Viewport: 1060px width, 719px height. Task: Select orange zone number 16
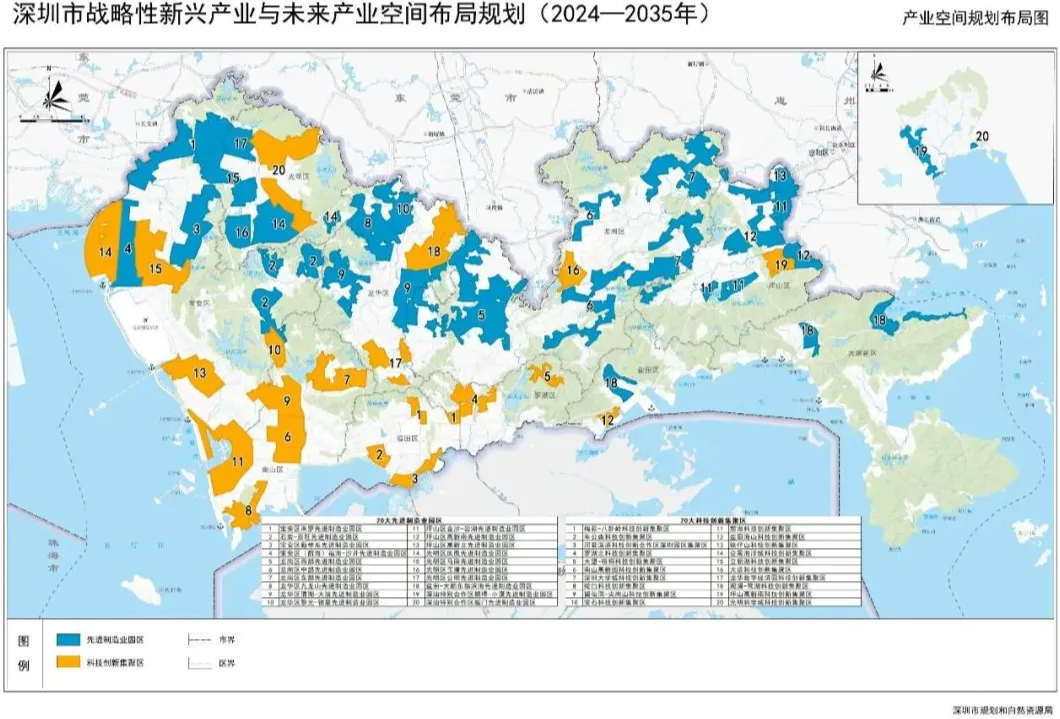tap(573, 271)
